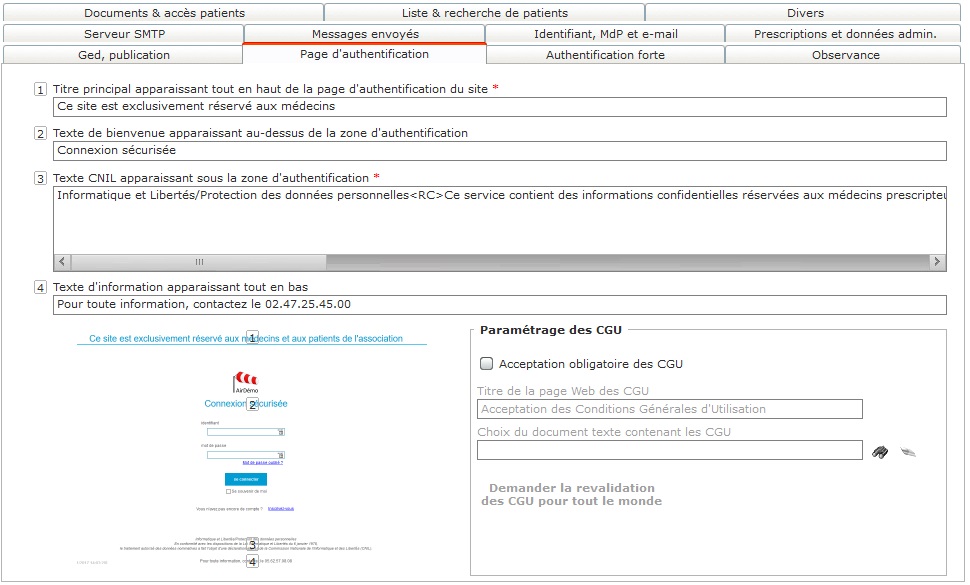Screen dimensions: 970x585
Task: Click label 'Texte CNIL apparaissant sous la zone d'authentification'
Action: click(x=210, y=178)
